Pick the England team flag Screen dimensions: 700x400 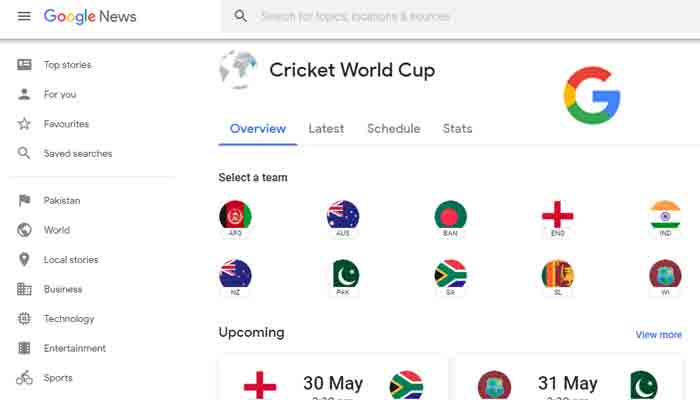(557, 215)
